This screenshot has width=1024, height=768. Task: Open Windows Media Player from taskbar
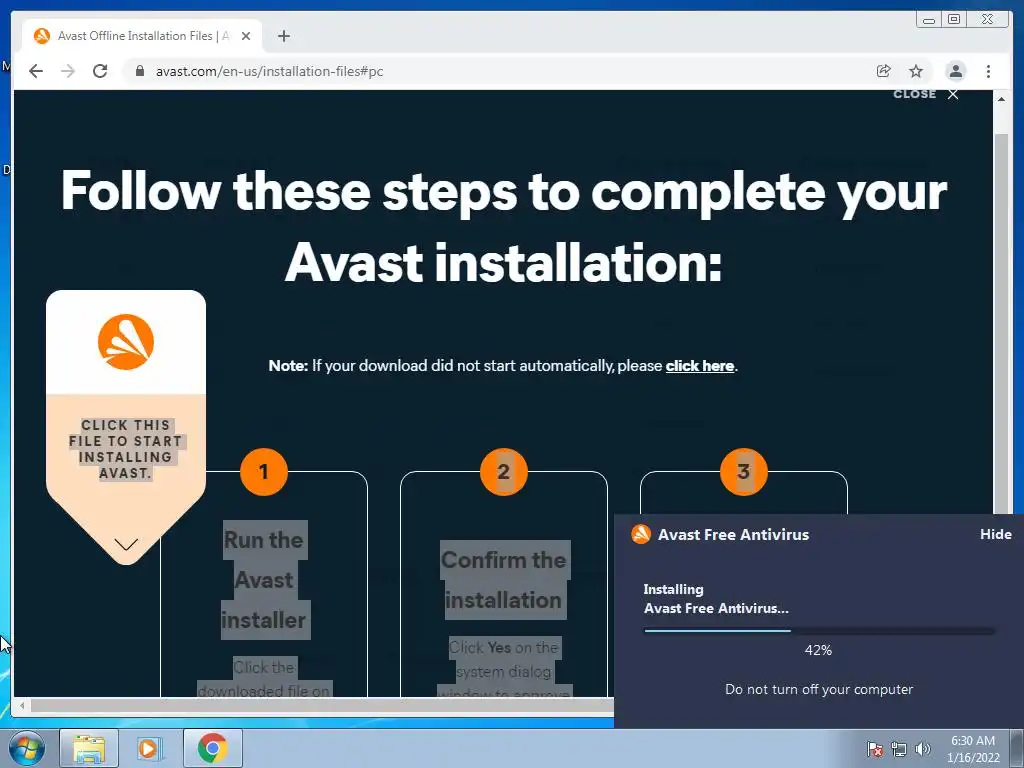[150, 748]
